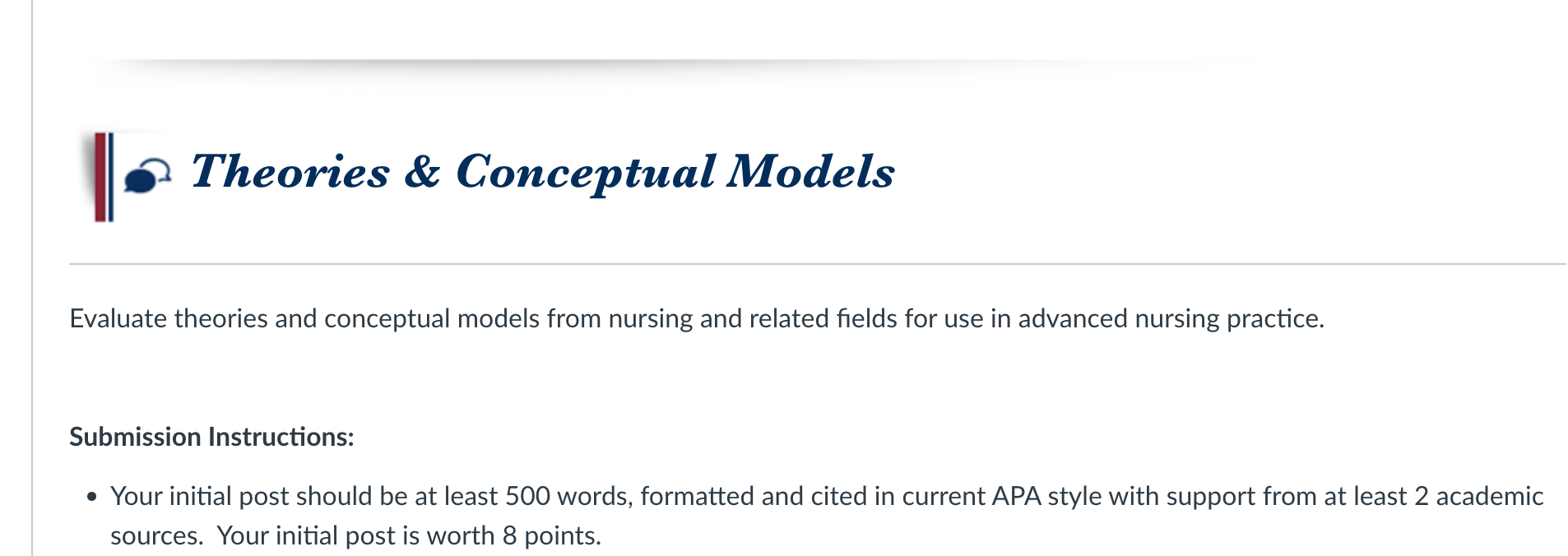Click the word "Conceptual" in the heading

click(x=586, y=174)
